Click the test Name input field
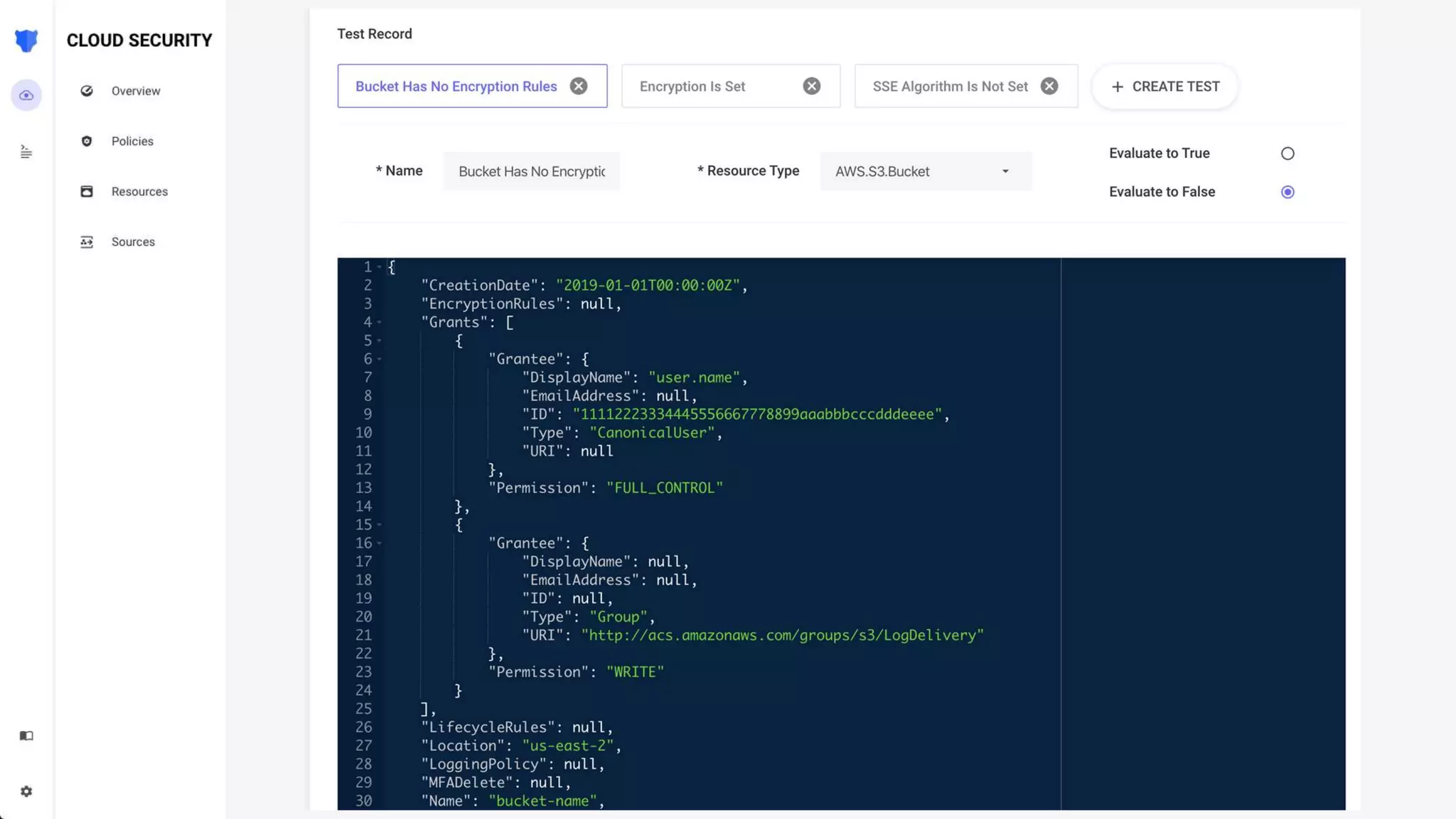 531,171
